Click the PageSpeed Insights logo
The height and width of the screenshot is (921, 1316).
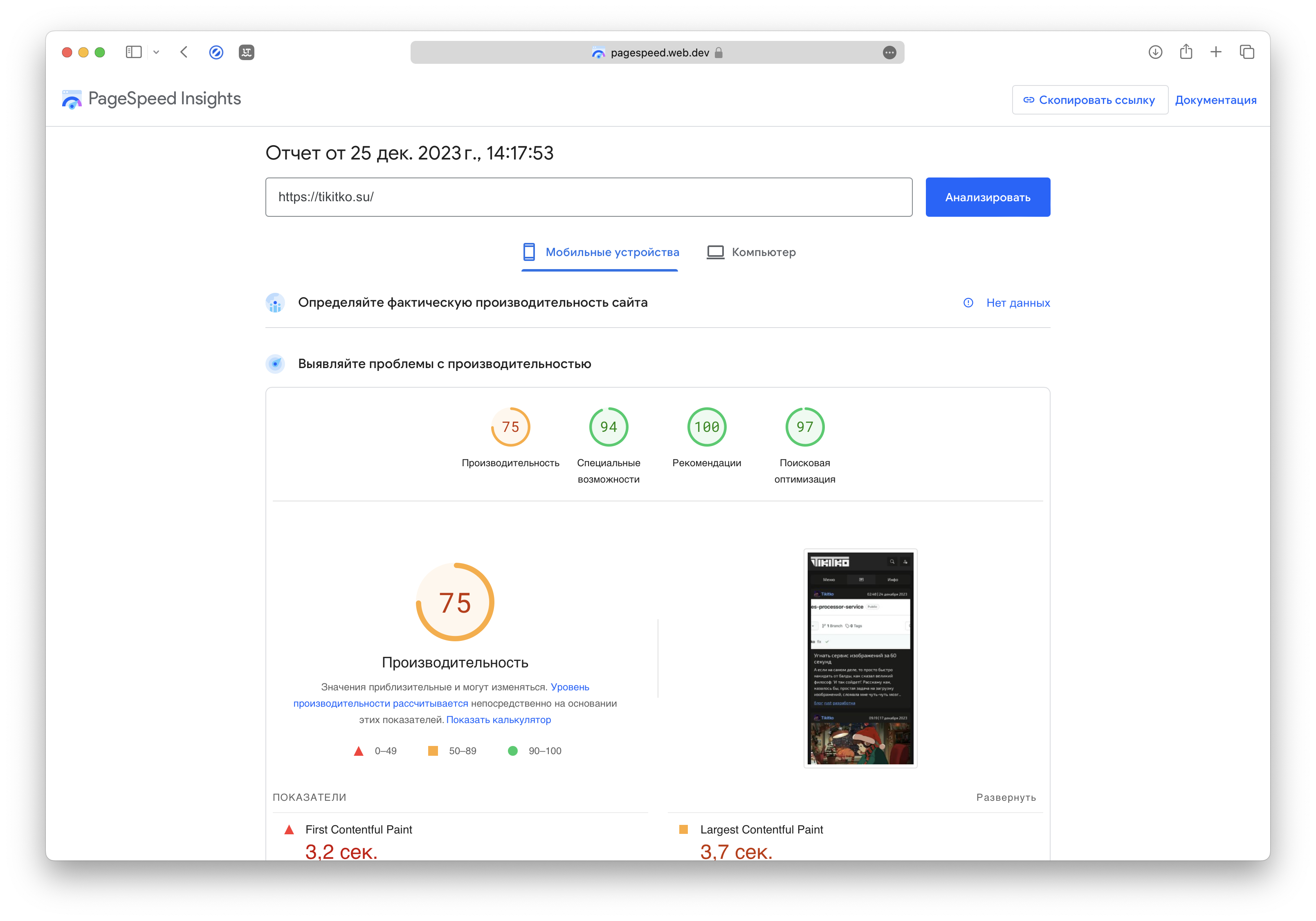coord(152,99)
